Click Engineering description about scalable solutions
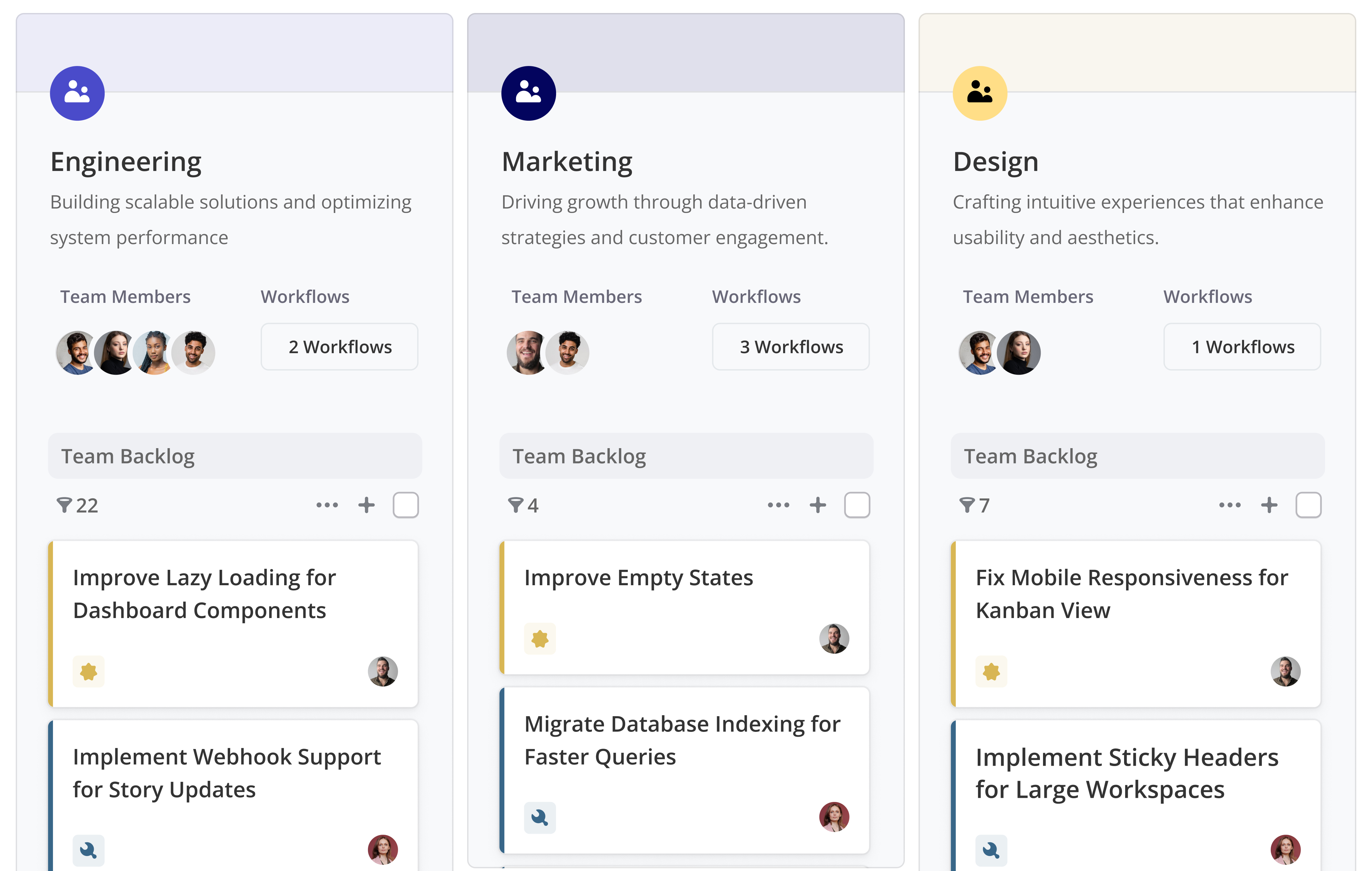 point(231,220)
